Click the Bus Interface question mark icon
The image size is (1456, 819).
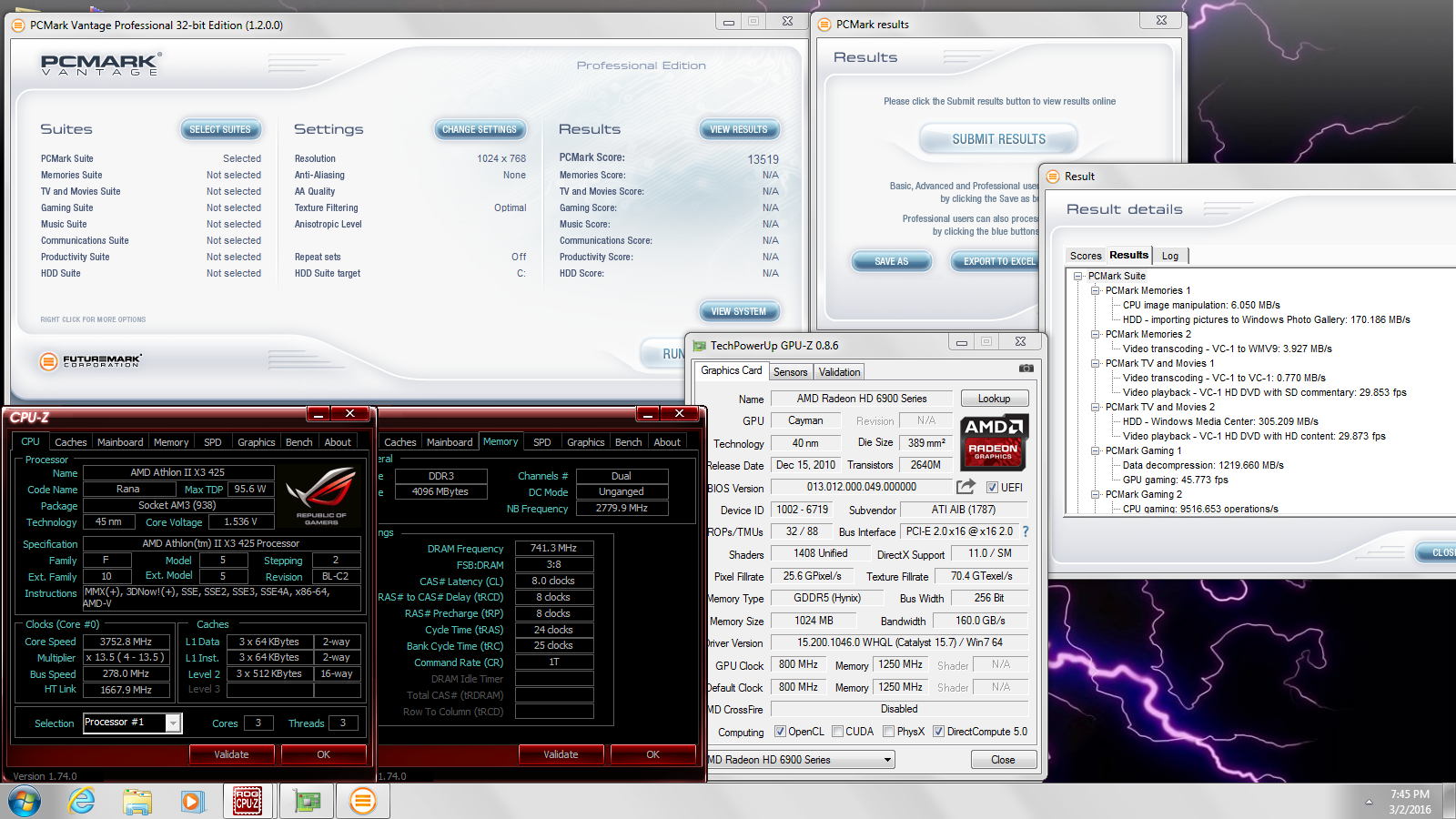[1026, 531]
